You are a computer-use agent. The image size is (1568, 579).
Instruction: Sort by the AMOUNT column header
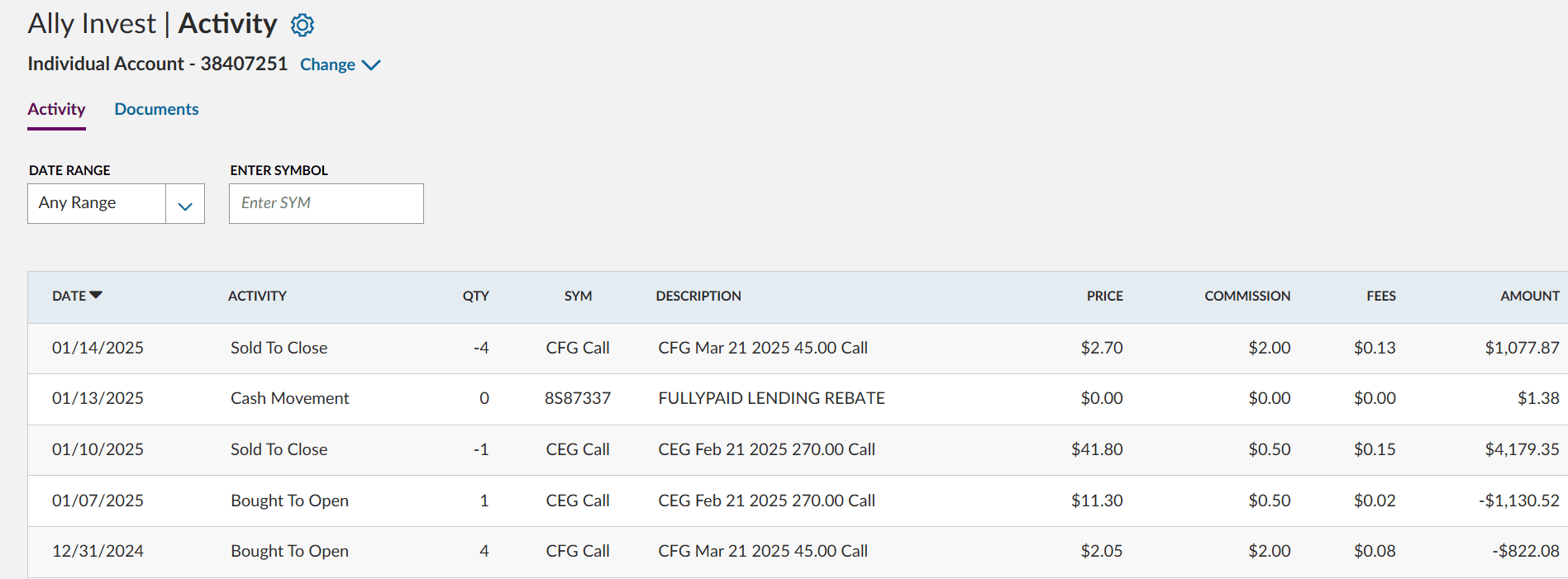[x=1529, y=296]
